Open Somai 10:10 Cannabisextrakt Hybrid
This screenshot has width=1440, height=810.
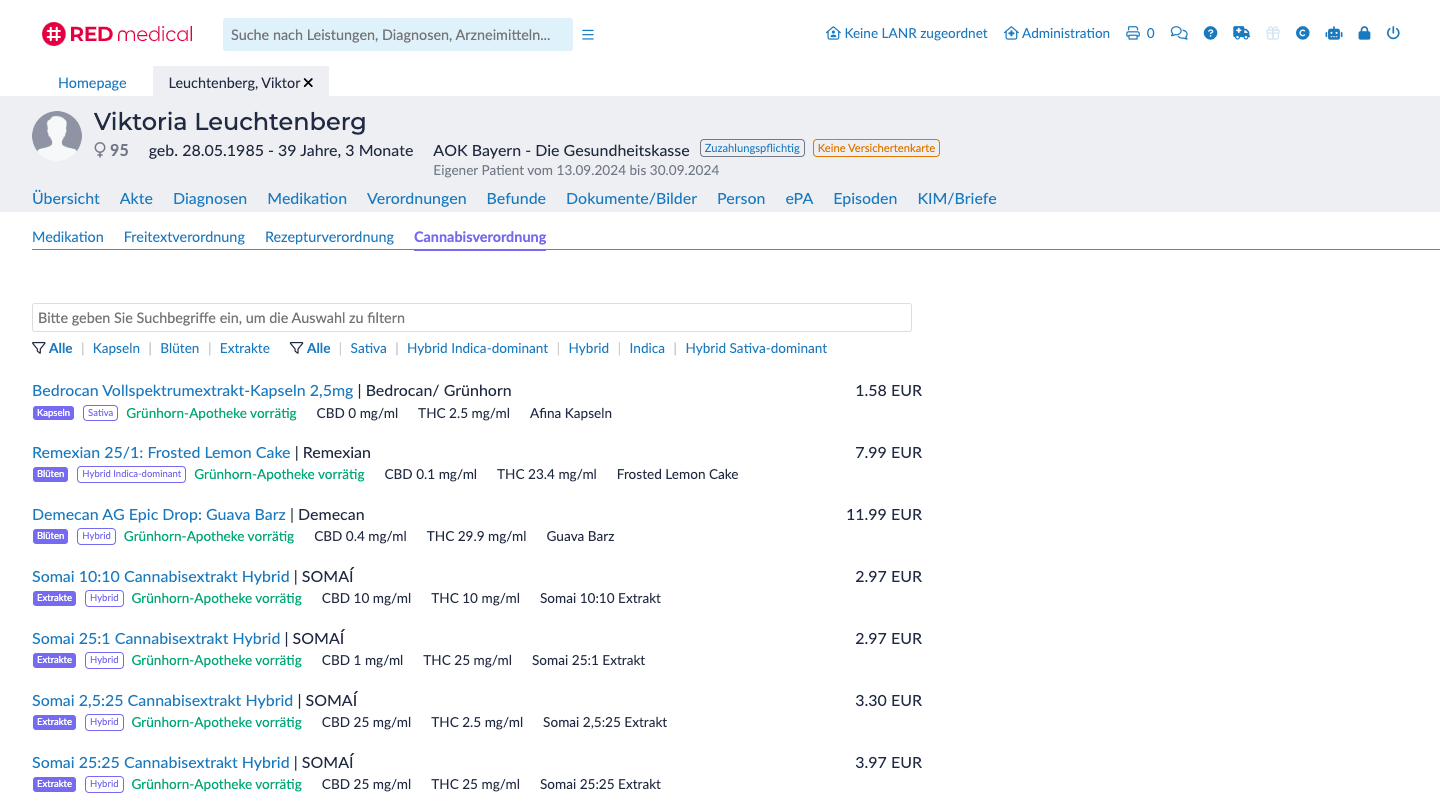(x=161, y=576)
